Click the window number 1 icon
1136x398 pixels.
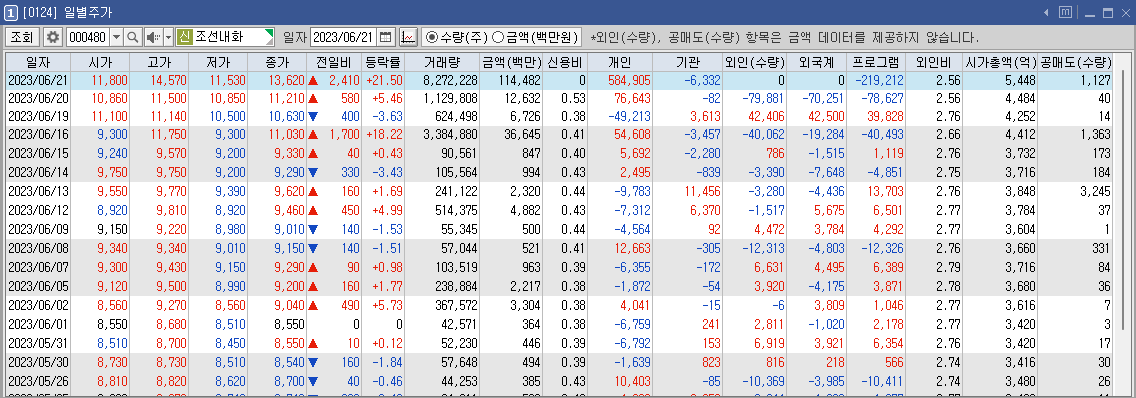coord(11,12)
